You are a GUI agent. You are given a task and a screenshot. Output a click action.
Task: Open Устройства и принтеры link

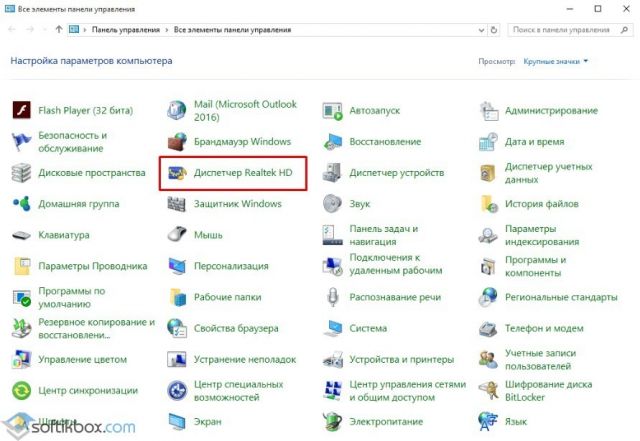(x=401, y=359)
